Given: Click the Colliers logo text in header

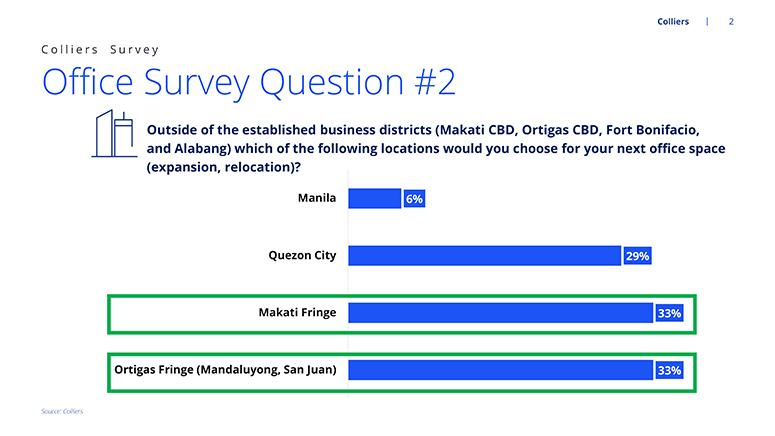Looking at the screenshot, I should pyautogui.click(x=673, y=22).
